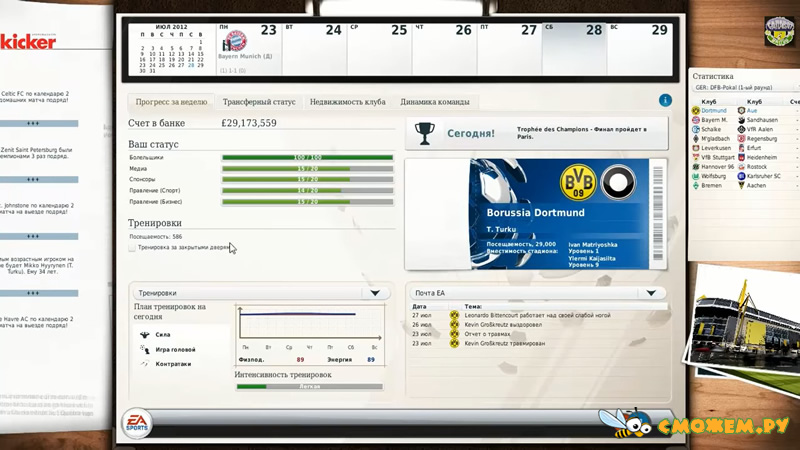
Task: Click Bremen crest in Статистика table
Action: (x=695, y=186)
